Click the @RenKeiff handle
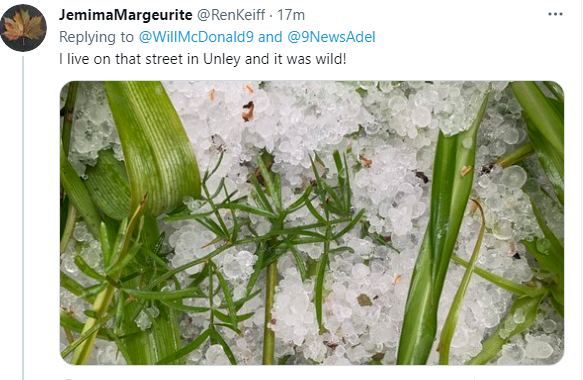 (231, 15)
